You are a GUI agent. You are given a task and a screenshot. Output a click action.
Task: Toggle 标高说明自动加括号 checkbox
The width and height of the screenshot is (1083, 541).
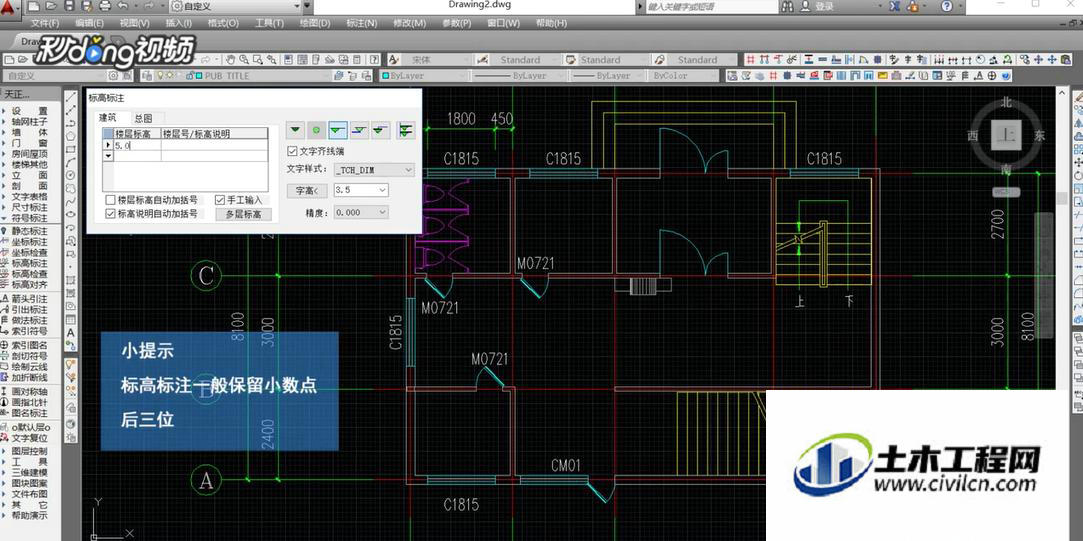pyautogui.click(x=111, y=214)
